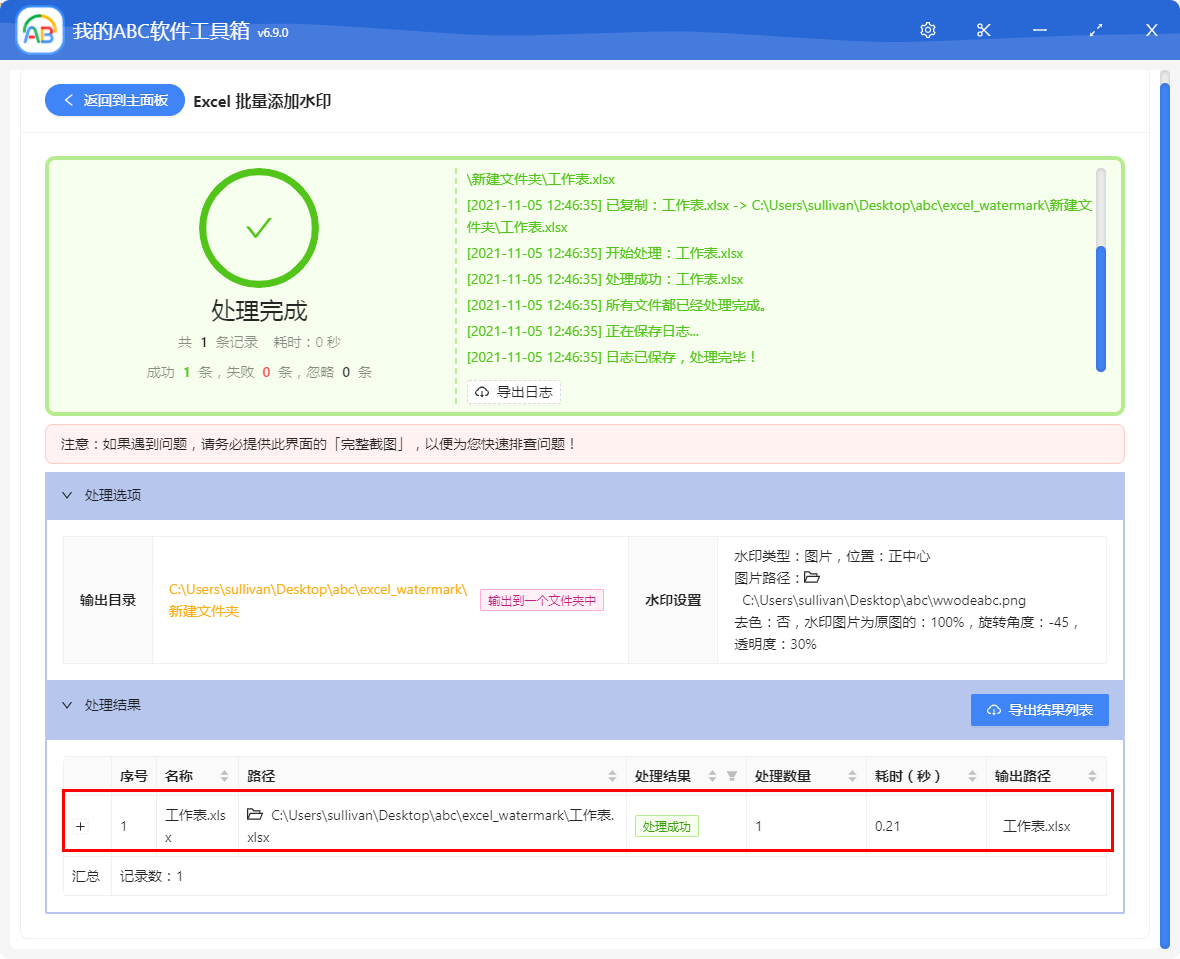Viewport: 1180px width, 959px height.
Task: Click the 返回到主面板 back button
Action: tap(114, 100)
